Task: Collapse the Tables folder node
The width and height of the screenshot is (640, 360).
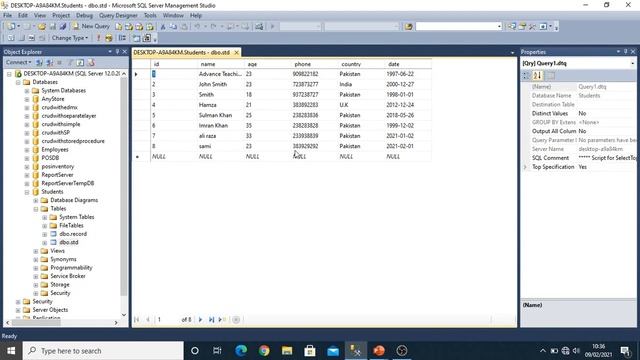Action: click(x=36, y=209)
